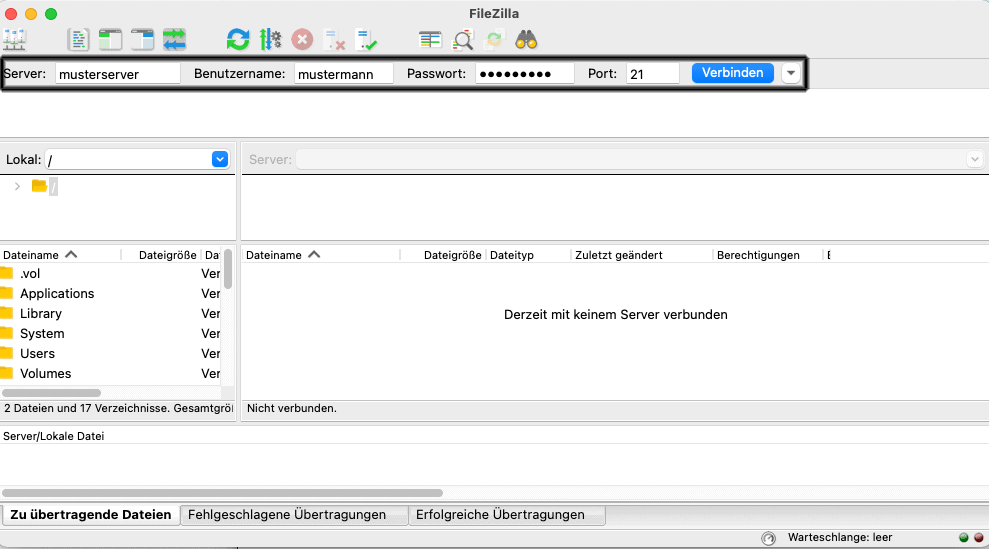The height and width of the screenshot is (549, 989).
Task: Click the Benutzername field with mustermann
Action: coord(344,74)
